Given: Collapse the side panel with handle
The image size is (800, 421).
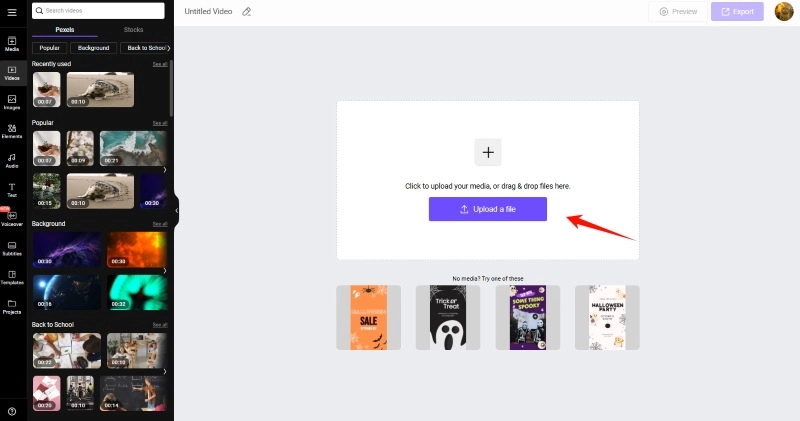Looking at the screenshot, I should [177, 210].
